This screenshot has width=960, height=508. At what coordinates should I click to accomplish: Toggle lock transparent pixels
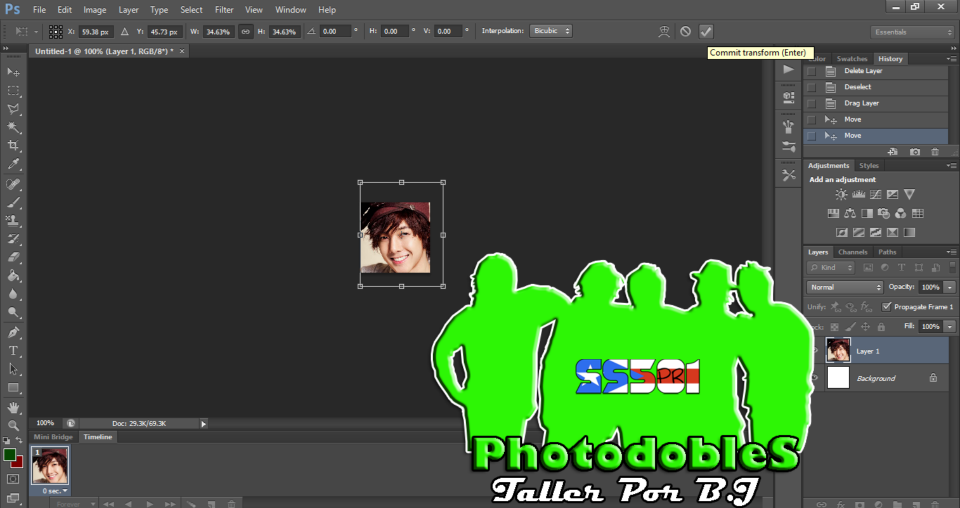(x=834, y=327)
